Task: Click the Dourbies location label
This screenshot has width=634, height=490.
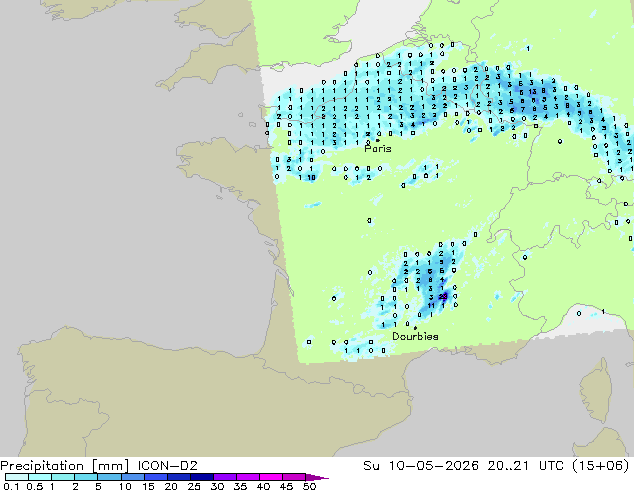Action: point(415,336)
